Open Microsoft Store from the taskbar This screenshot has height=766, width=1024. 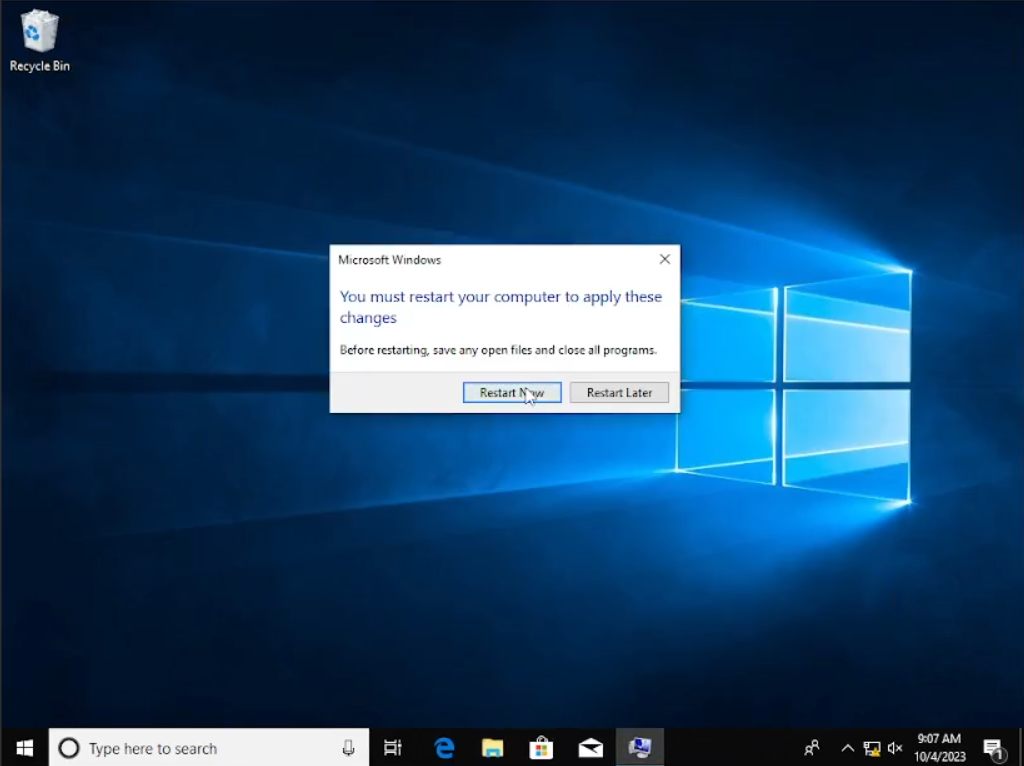tap(541, 748)
